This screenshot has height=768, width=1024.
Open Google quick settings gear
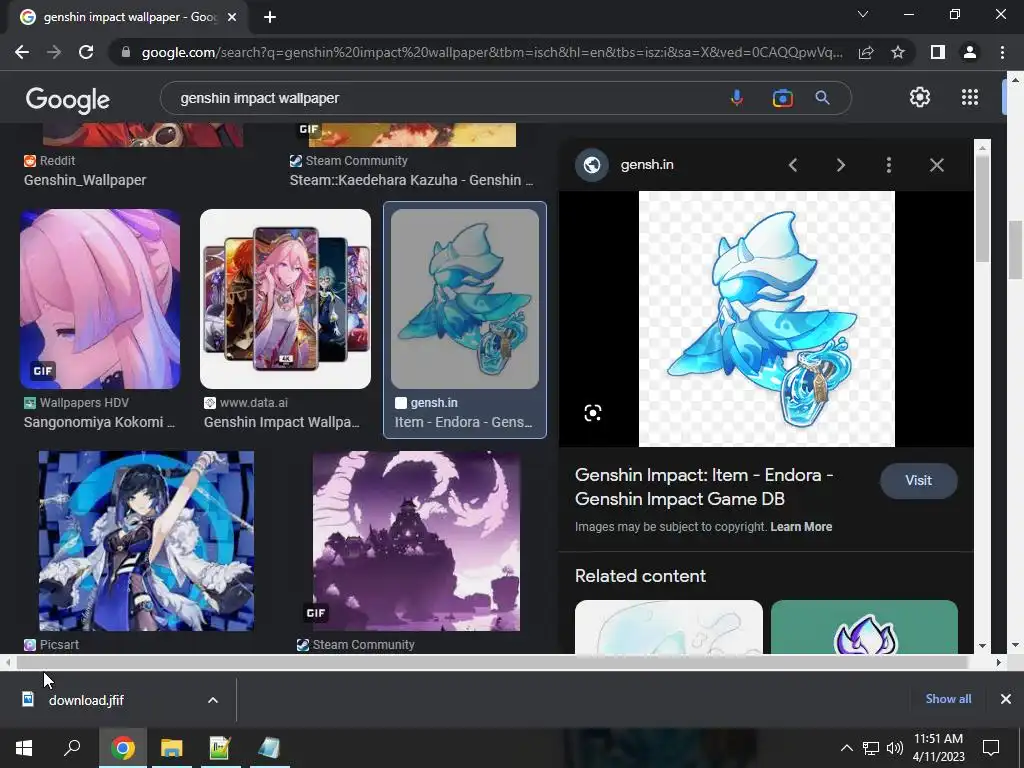tap(920, 97)
